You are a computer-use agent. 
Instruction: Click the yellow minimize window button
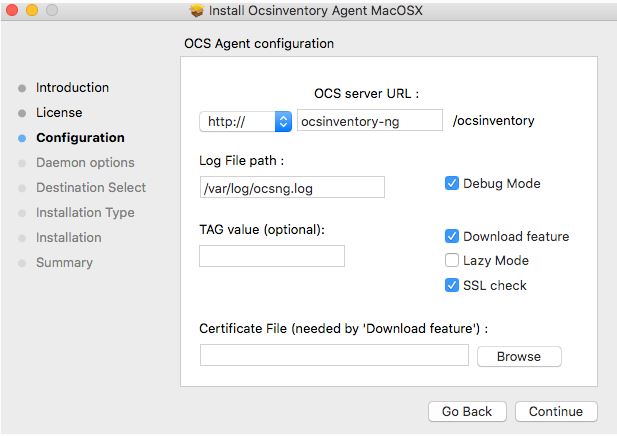32,11
